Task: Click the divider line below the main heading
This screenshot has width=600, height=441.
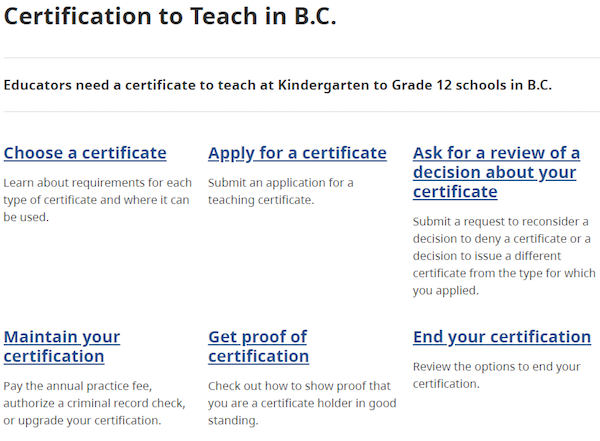Action: coord(302,58)
